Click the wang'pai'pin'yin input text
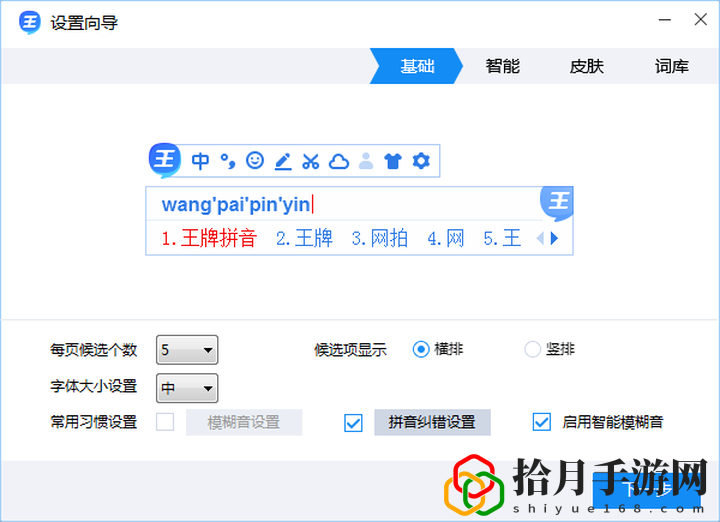The height and width of the screenshot is (522, 720). pos(236,204)
